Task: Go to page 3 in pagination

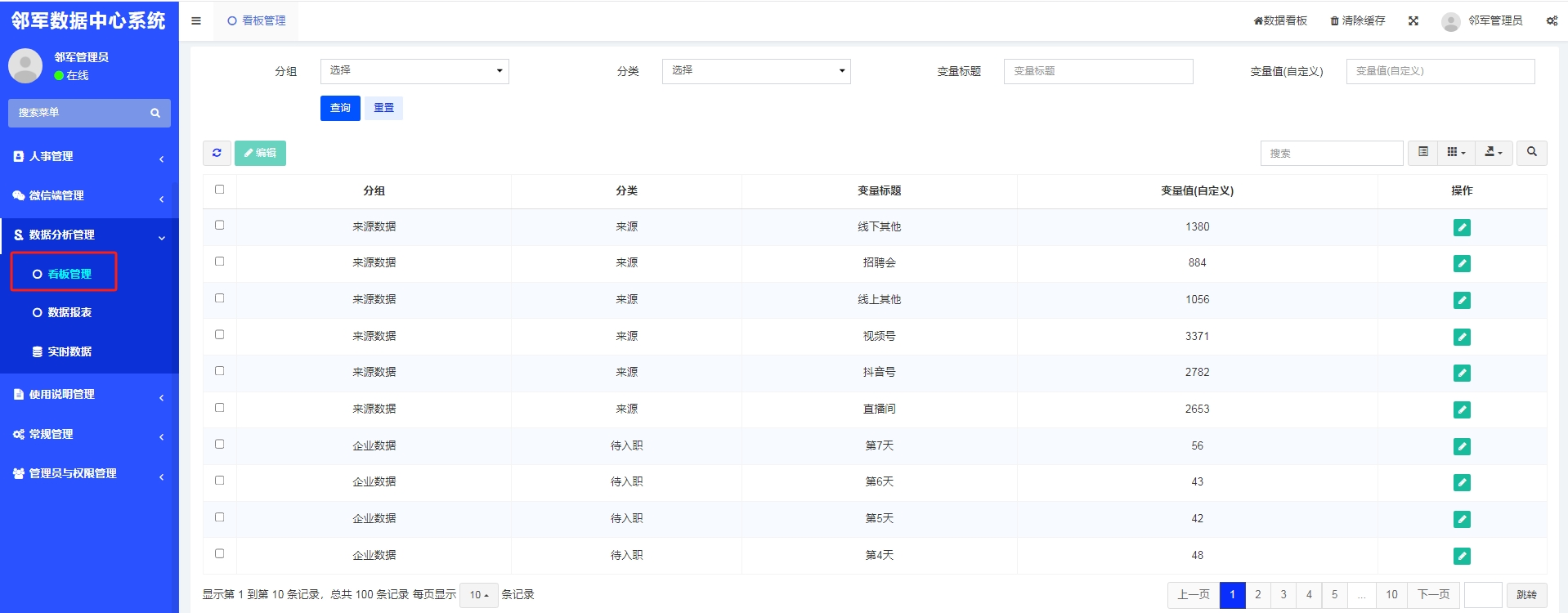Action: 1284,595
